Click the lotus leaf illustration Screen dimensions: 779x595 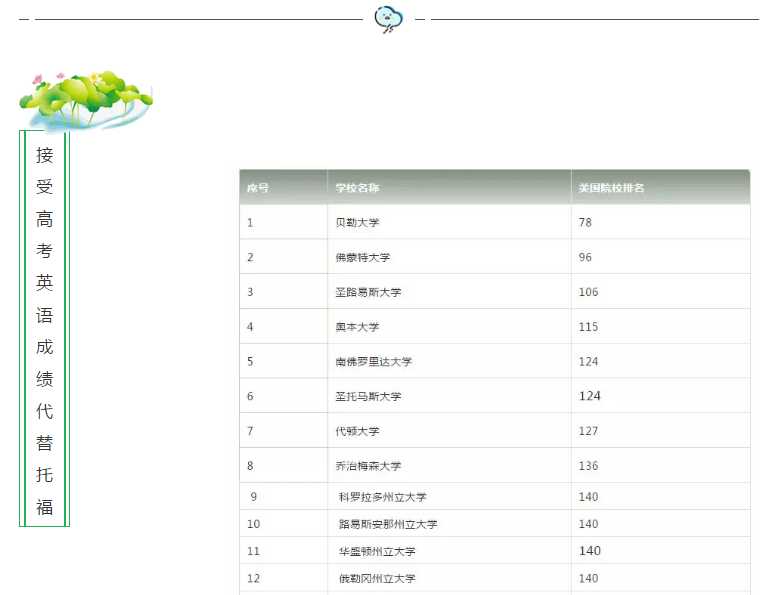tap(85, 98)
